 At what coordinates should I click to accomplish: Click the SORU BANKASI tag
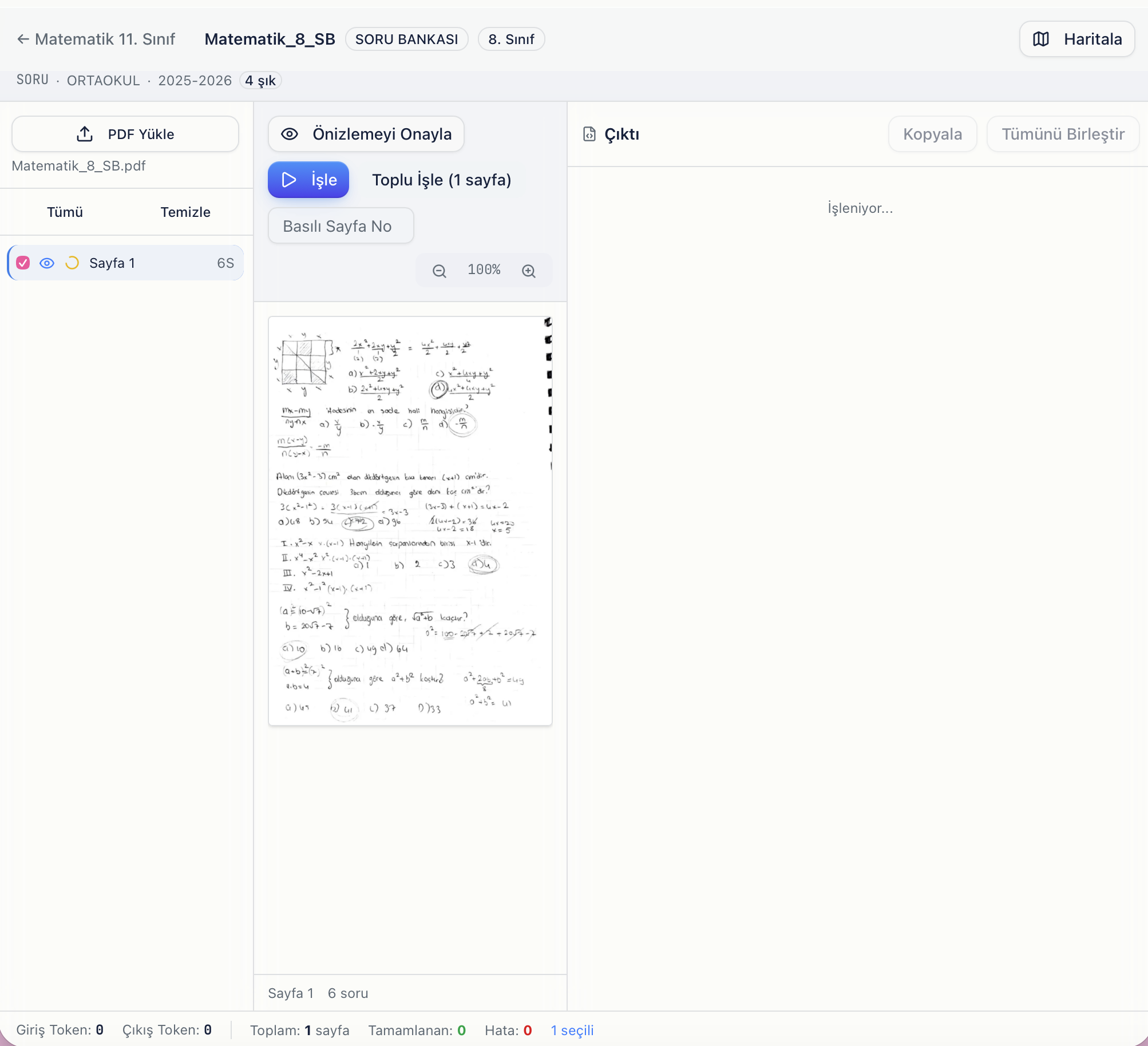pos(406,39)
